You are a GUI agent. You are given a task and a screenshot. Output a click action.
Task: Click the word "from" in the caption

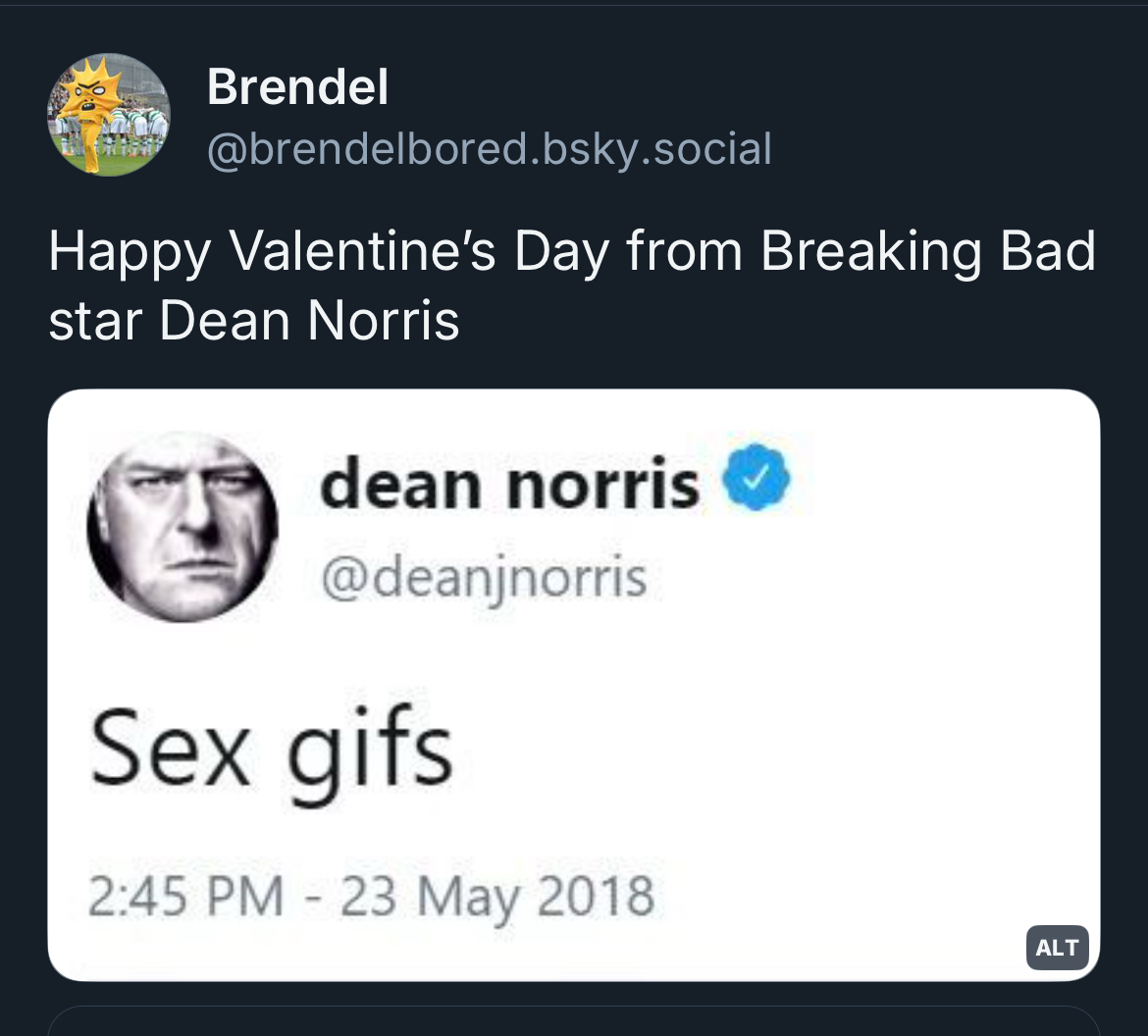[686, 252]
